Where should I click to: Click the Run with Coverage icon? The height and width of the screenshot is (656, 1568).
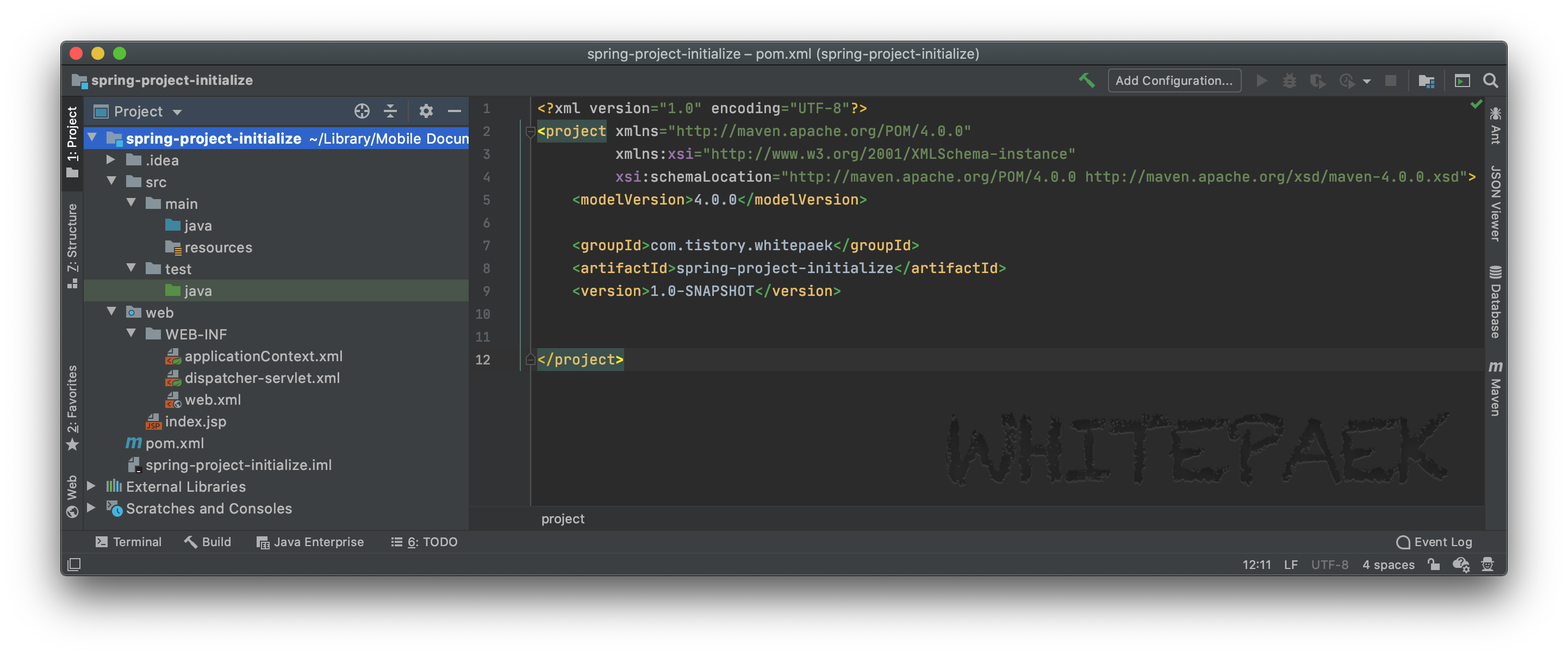1317,81
